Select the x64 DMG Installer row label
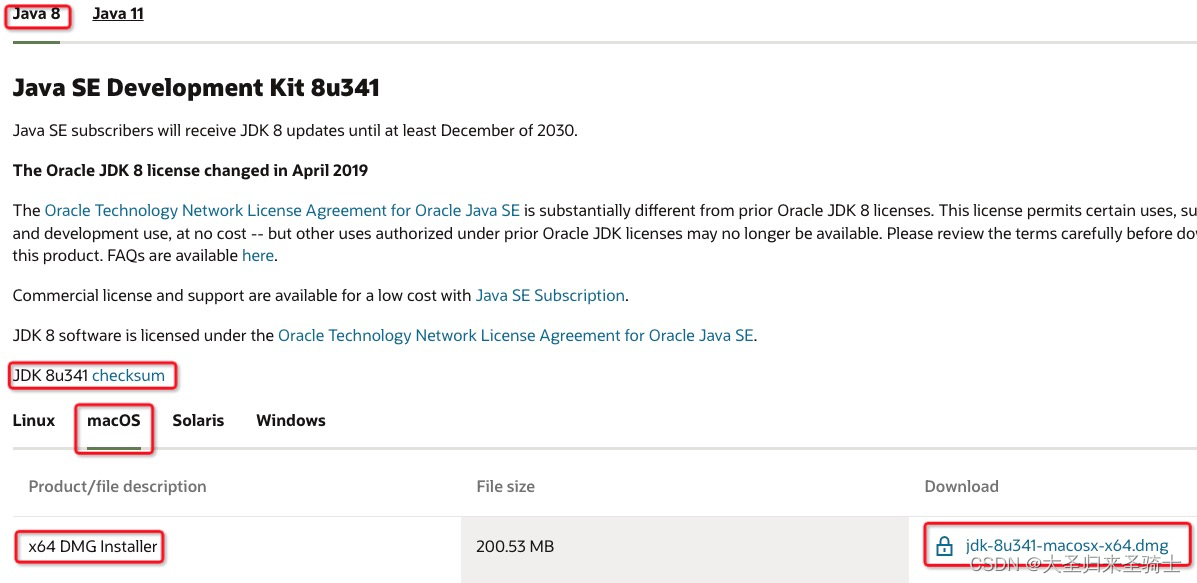Image resolution: width=1197 pixels, height=583 pixels. (x=93, y=546)
